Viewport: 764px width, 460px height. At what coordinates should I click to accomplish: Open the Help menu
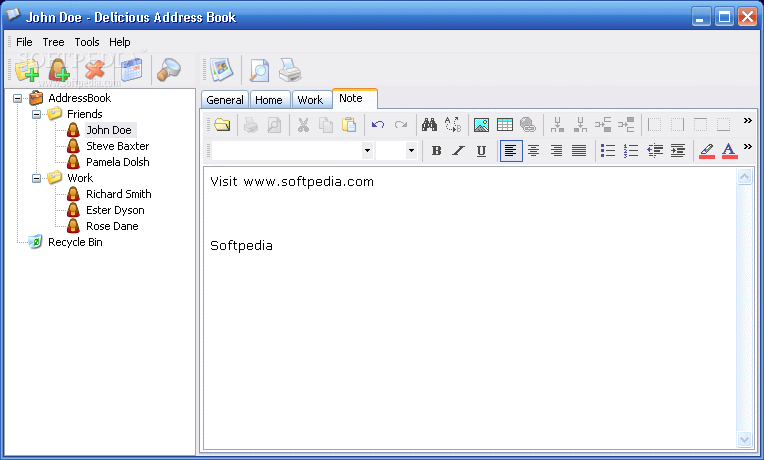tap(119, 42)
